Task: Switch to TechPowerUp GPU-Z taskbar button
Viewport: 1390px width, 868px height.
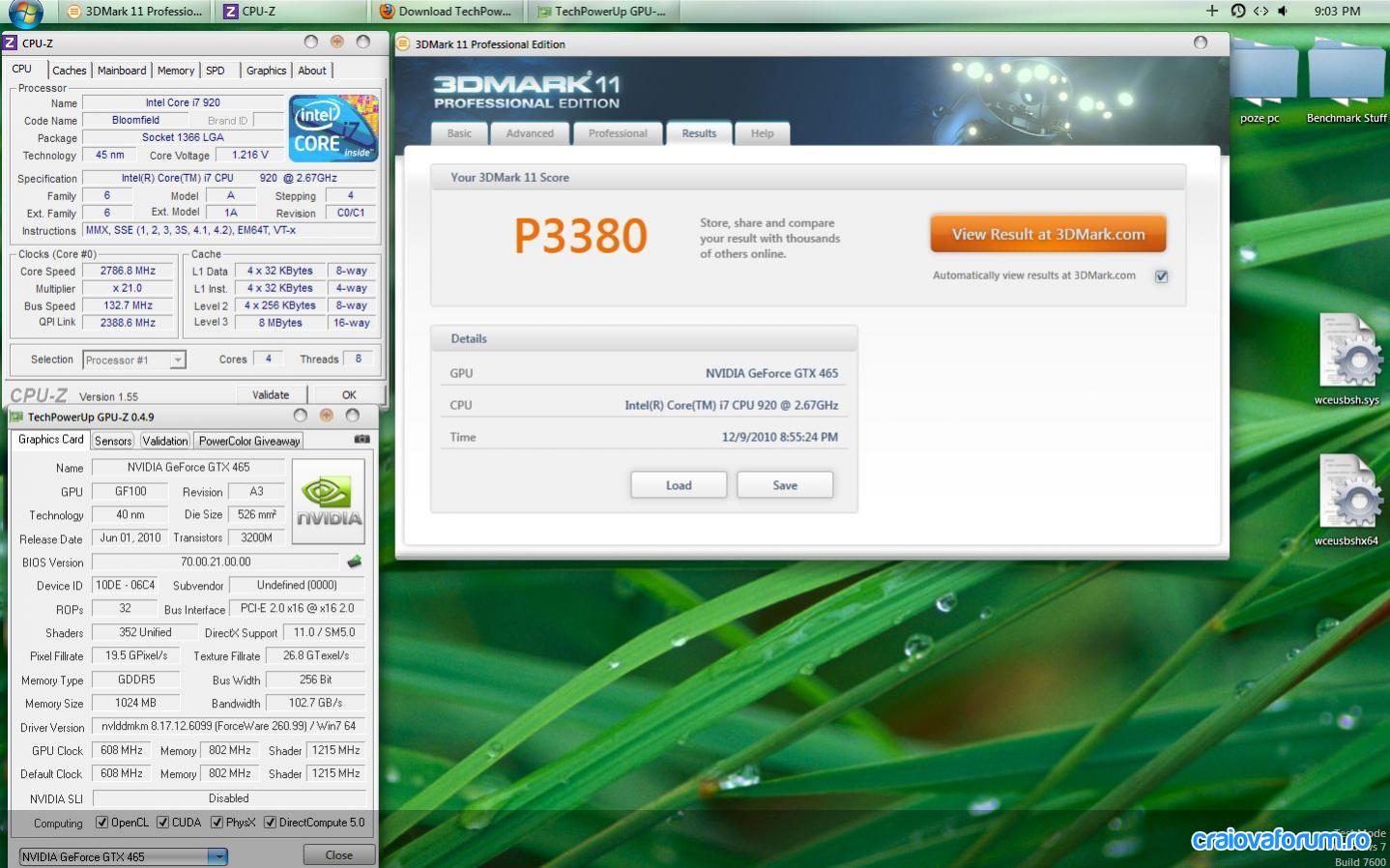Action: point(604,12)
